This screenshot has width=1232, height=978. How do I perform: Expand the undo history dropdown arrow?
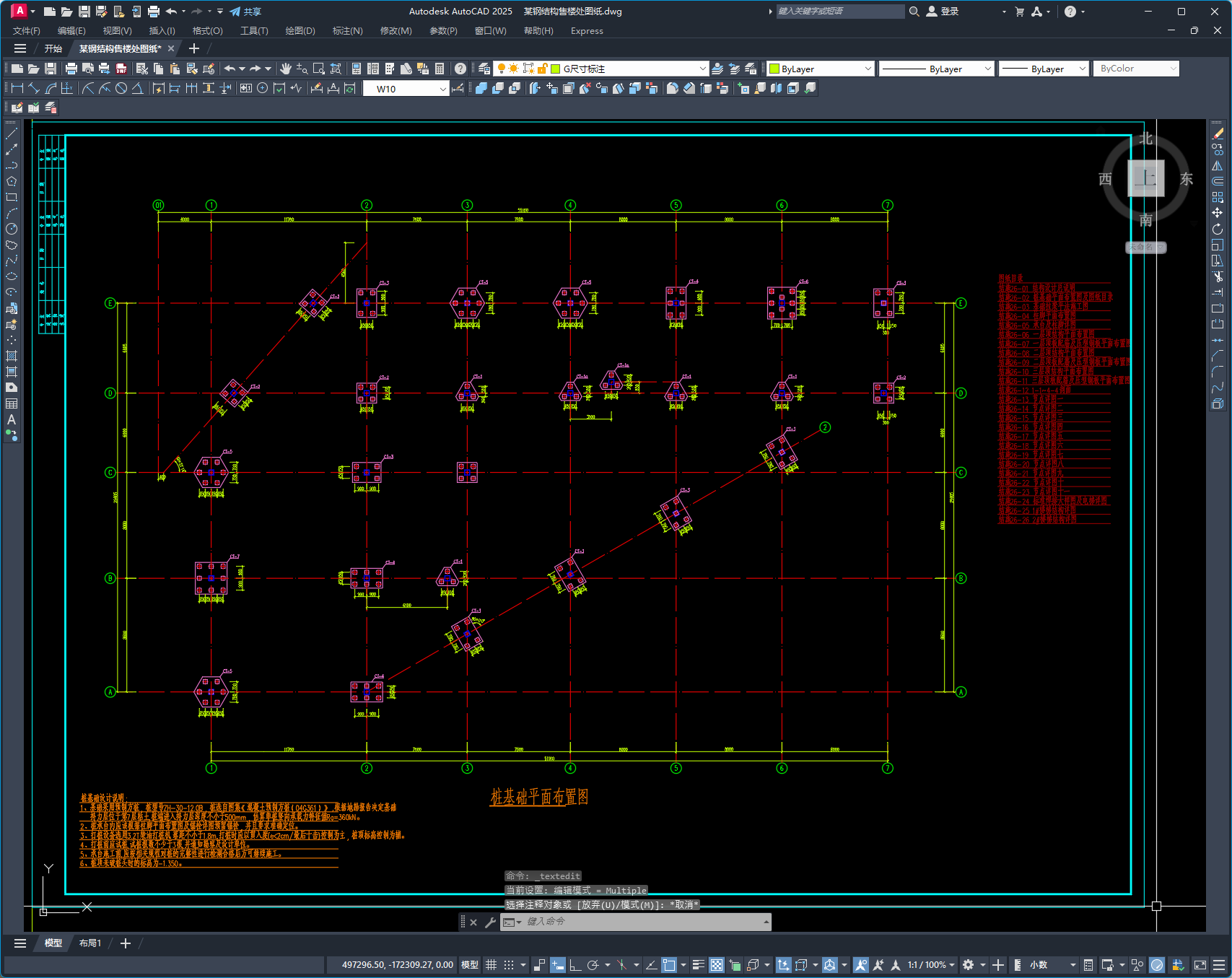coord(242,69)
